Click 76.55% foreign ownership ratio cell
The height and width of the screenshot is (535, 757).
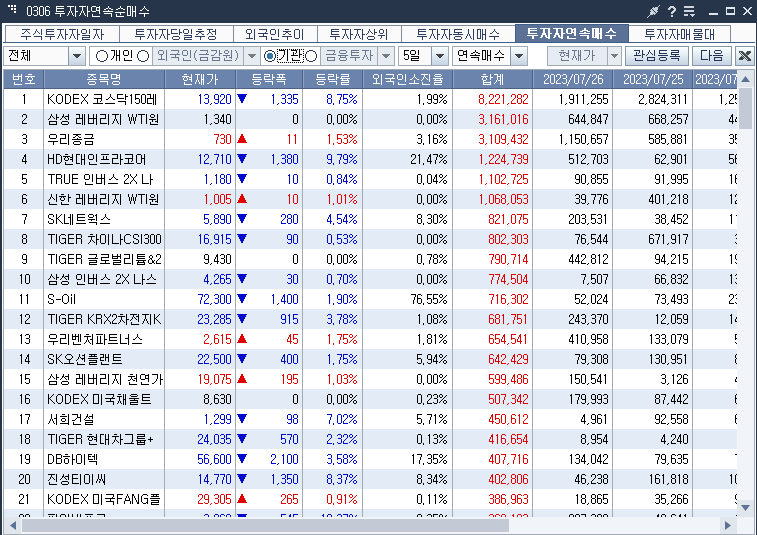click(x=429, y=299)
